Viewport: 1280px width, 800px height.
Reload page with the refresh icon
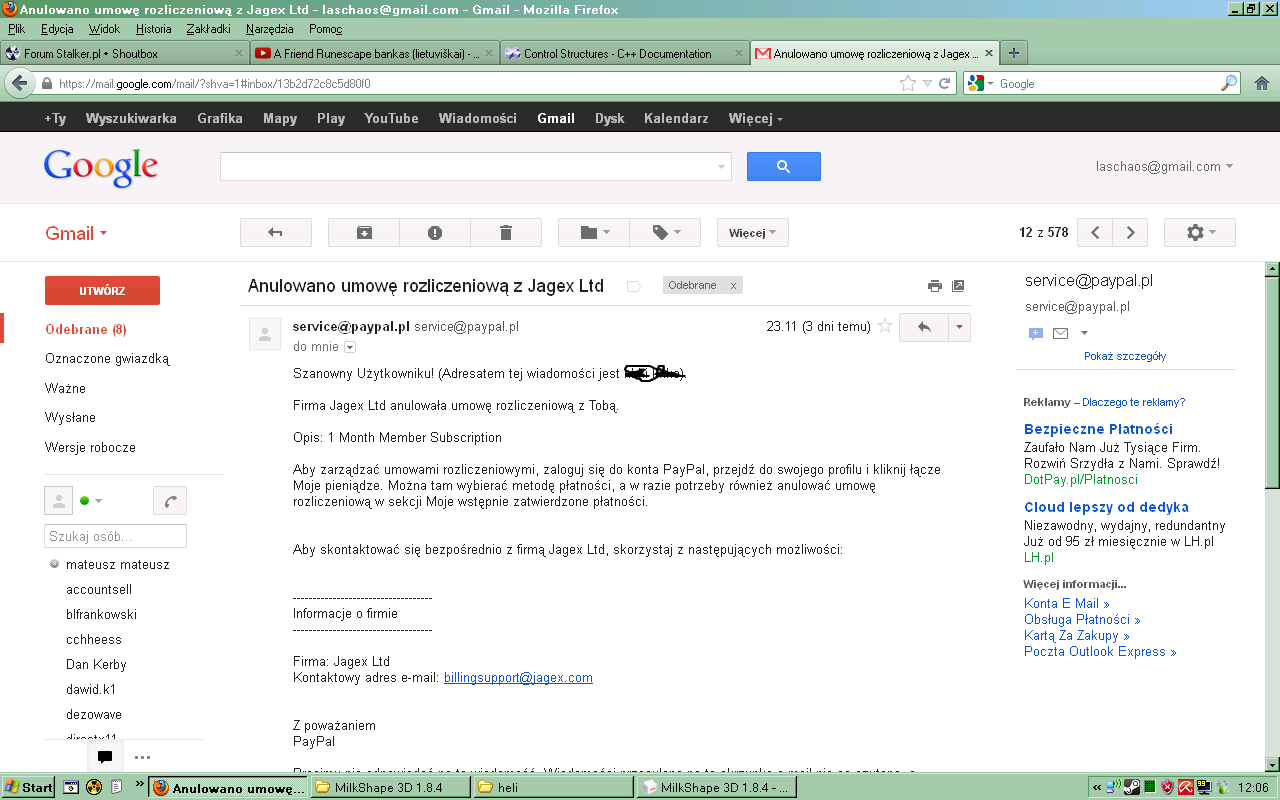(x=944, y=84)
